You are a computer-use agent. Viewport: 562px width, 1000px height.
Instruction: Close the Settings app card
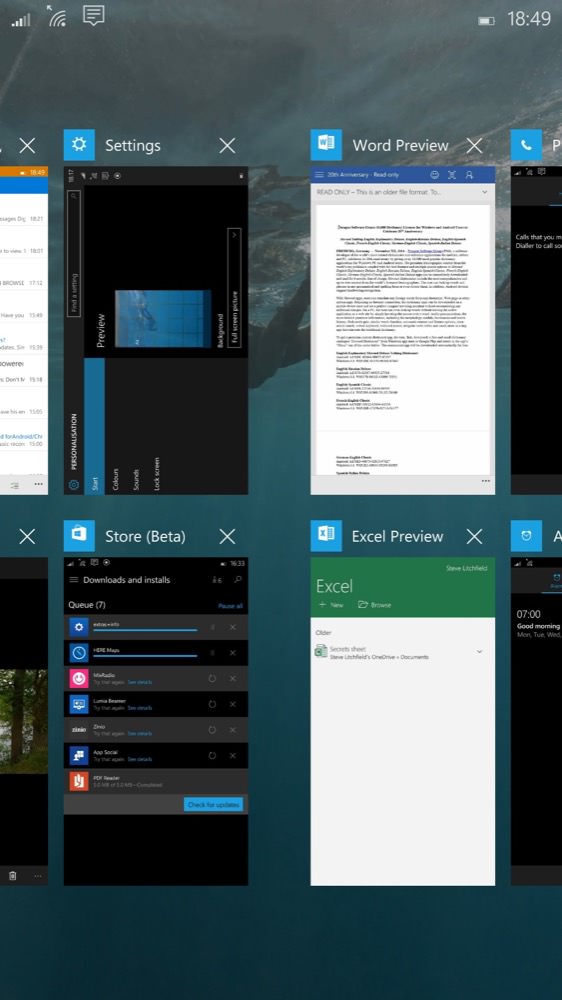[x=227, y=145]
